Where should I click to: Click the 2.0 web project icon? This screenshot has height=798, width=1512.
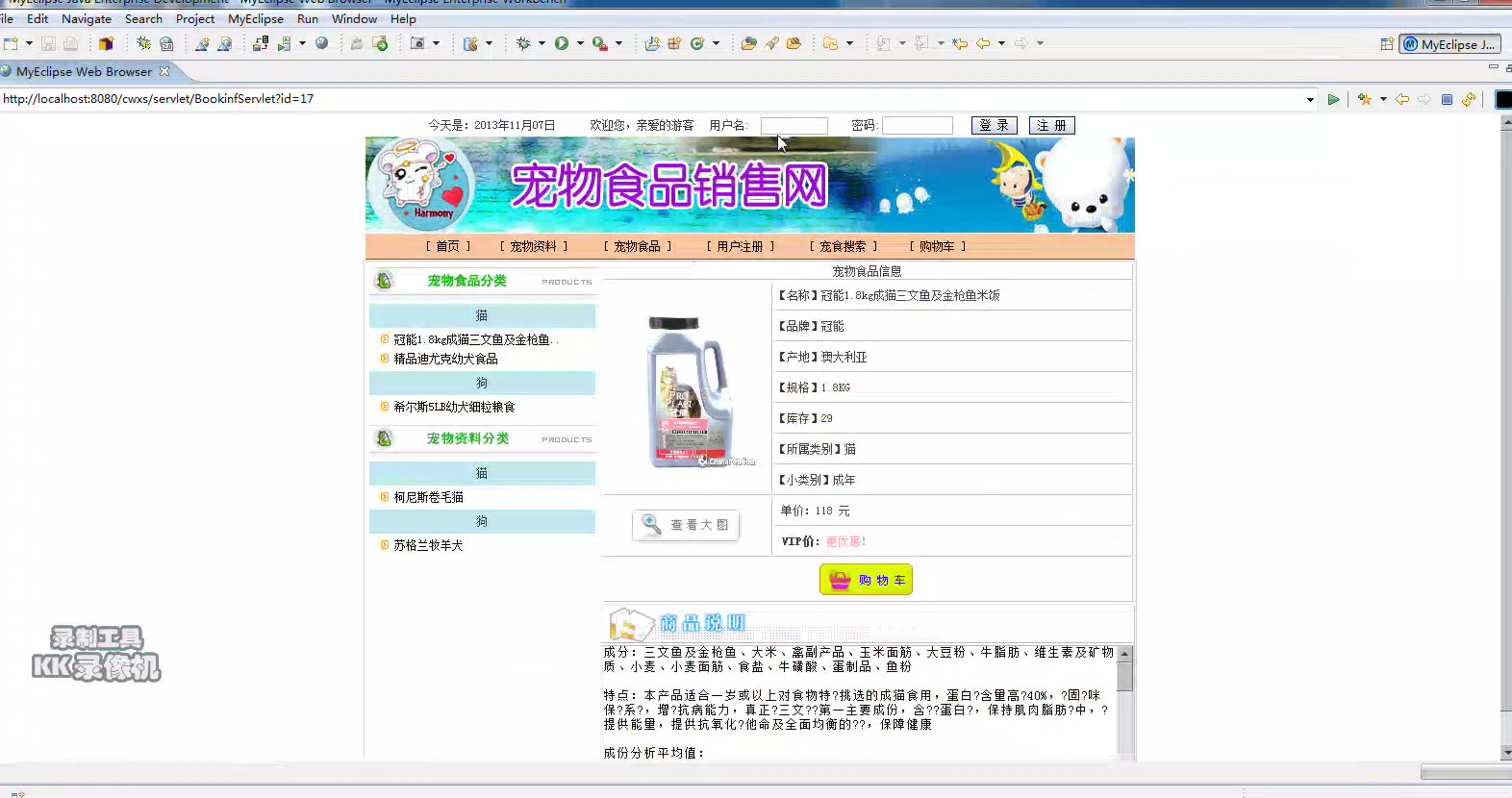pyautogui.click(x=166, y=43)
